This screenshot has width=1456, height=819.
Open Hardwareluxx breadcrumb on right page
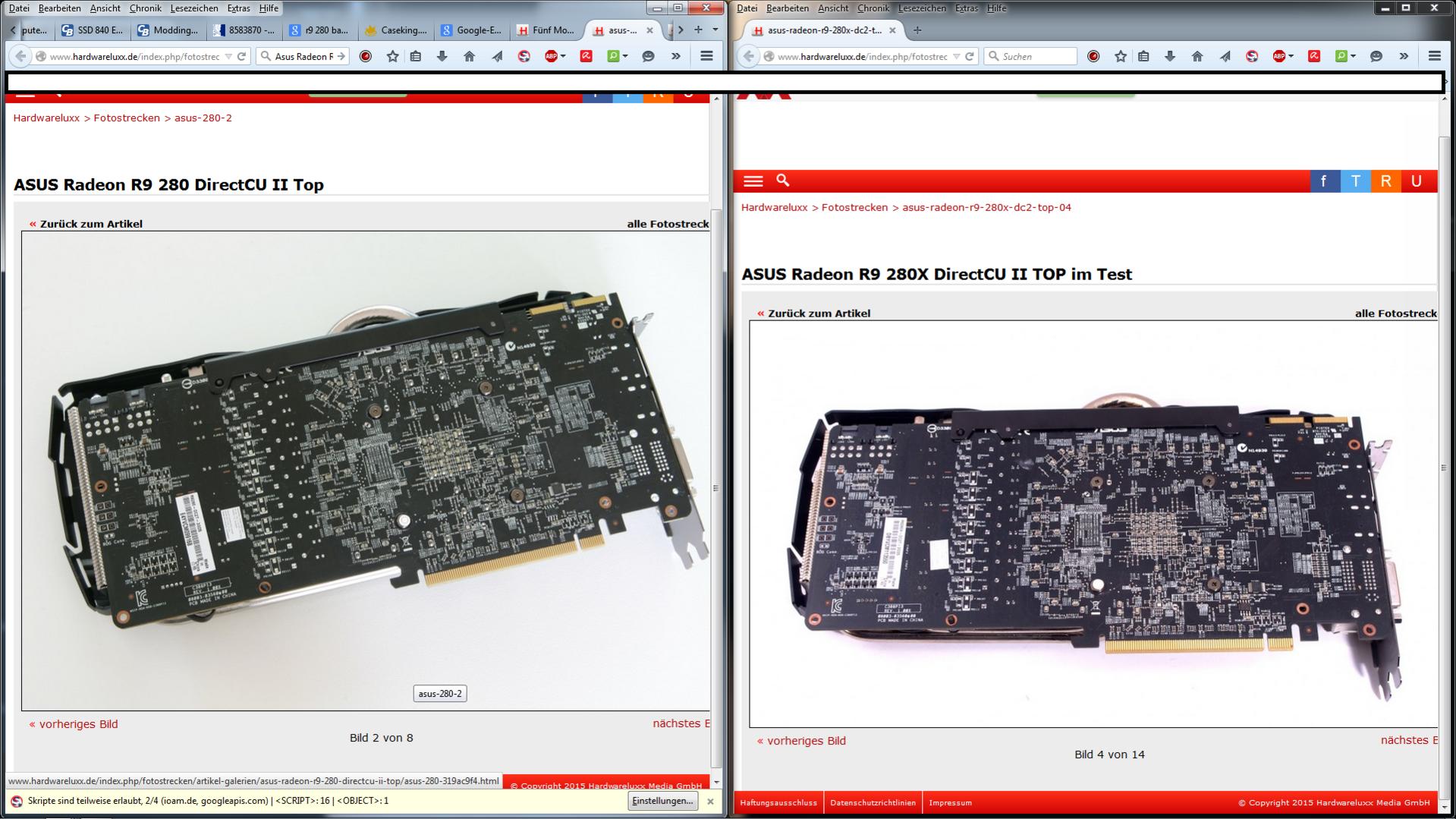tap(774, 207)
